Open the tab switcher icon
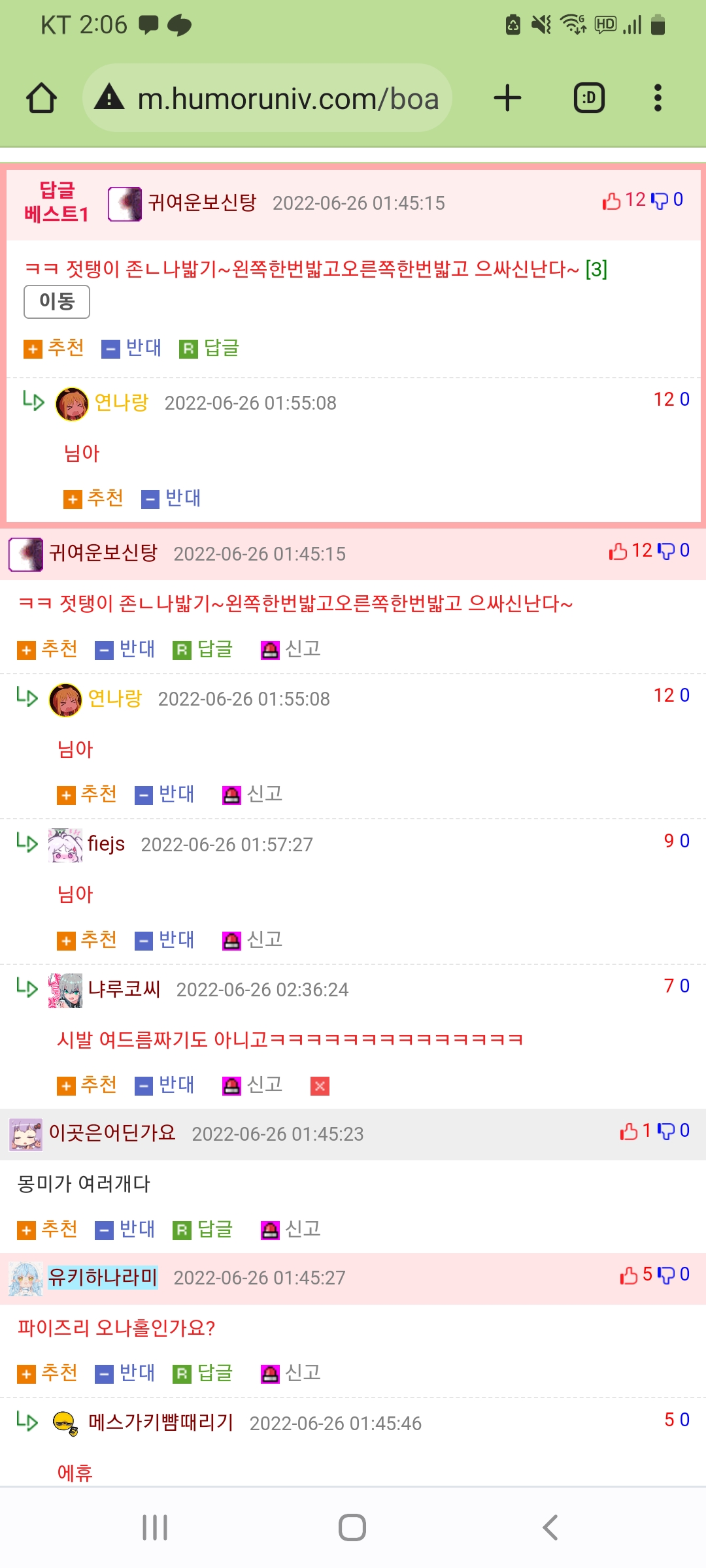706x1568 pixels. pyautogui.click(x=589, y=98)
